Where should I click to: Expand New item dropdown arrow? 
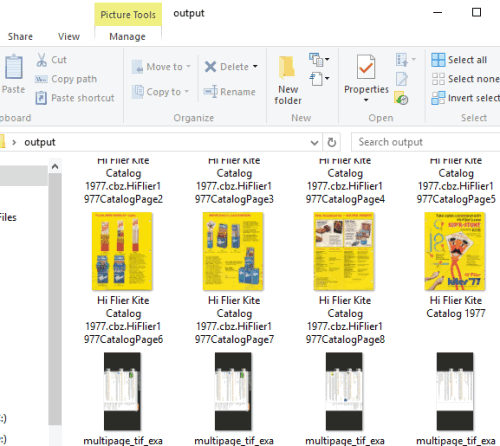pyautogui.click(x=327, y=60)
